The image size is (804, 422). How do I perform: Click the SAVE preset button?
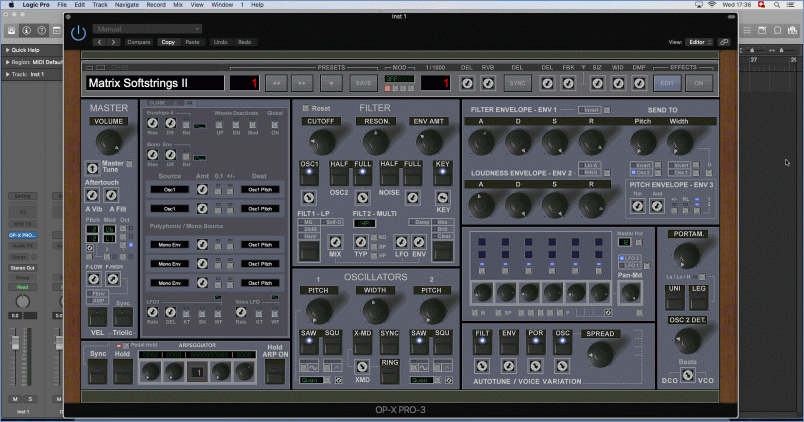click(x=364, y=83)
